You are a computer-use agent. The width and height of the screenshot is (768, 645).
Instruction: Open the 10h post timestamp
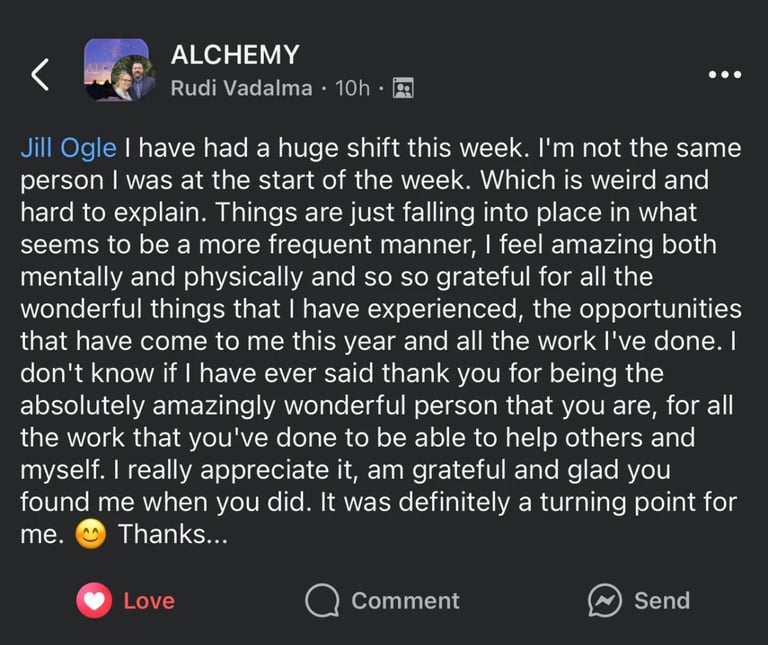(x=352, y=89)
